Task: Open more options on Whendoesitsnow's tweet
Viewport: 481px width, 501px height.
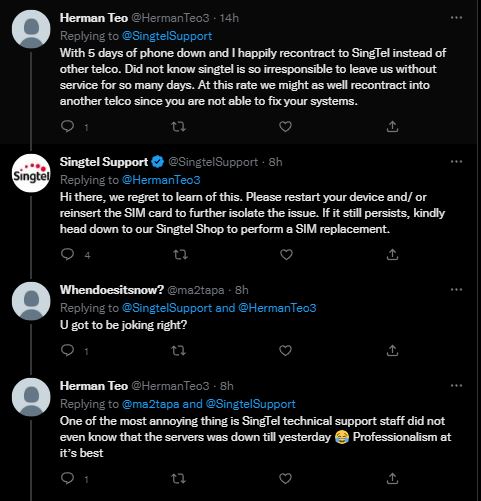Action: (x=456, y=290)
